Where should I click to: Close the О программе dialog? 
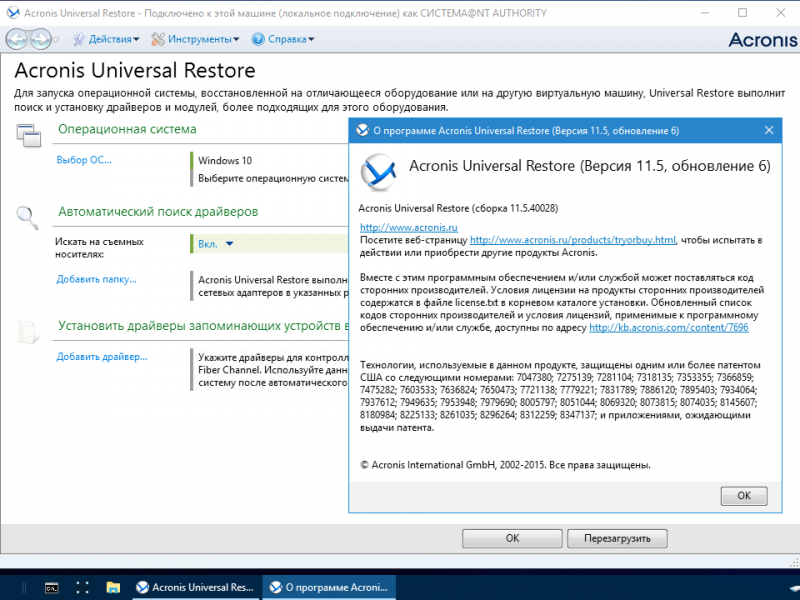769,130
